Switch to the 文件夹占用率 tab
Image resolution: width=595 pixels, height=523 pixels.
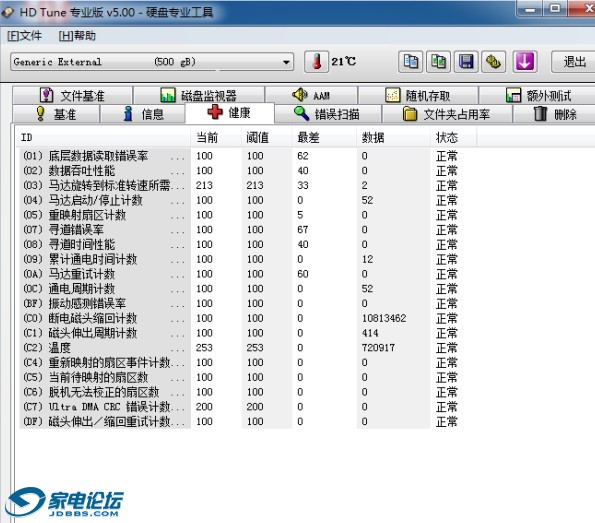[447, 114]
